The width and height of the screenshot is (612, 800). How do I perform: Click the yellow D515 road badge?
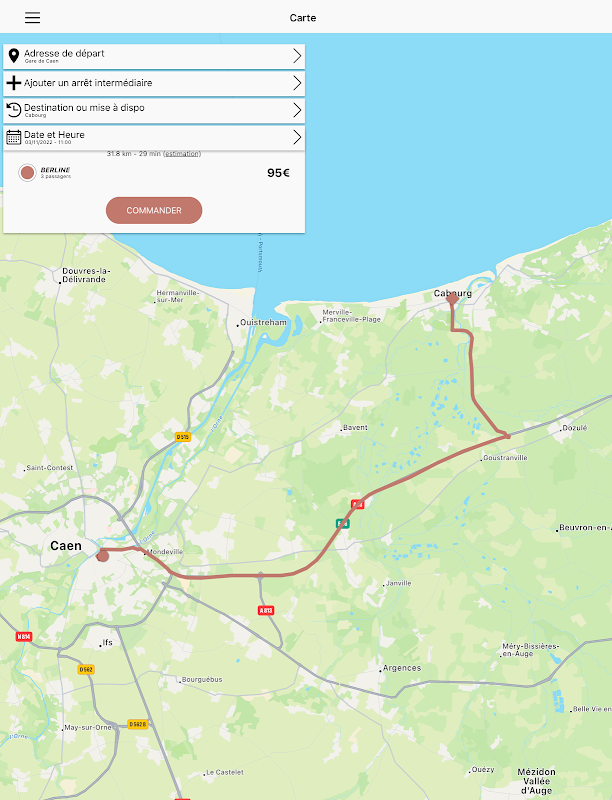coord(183,437)
